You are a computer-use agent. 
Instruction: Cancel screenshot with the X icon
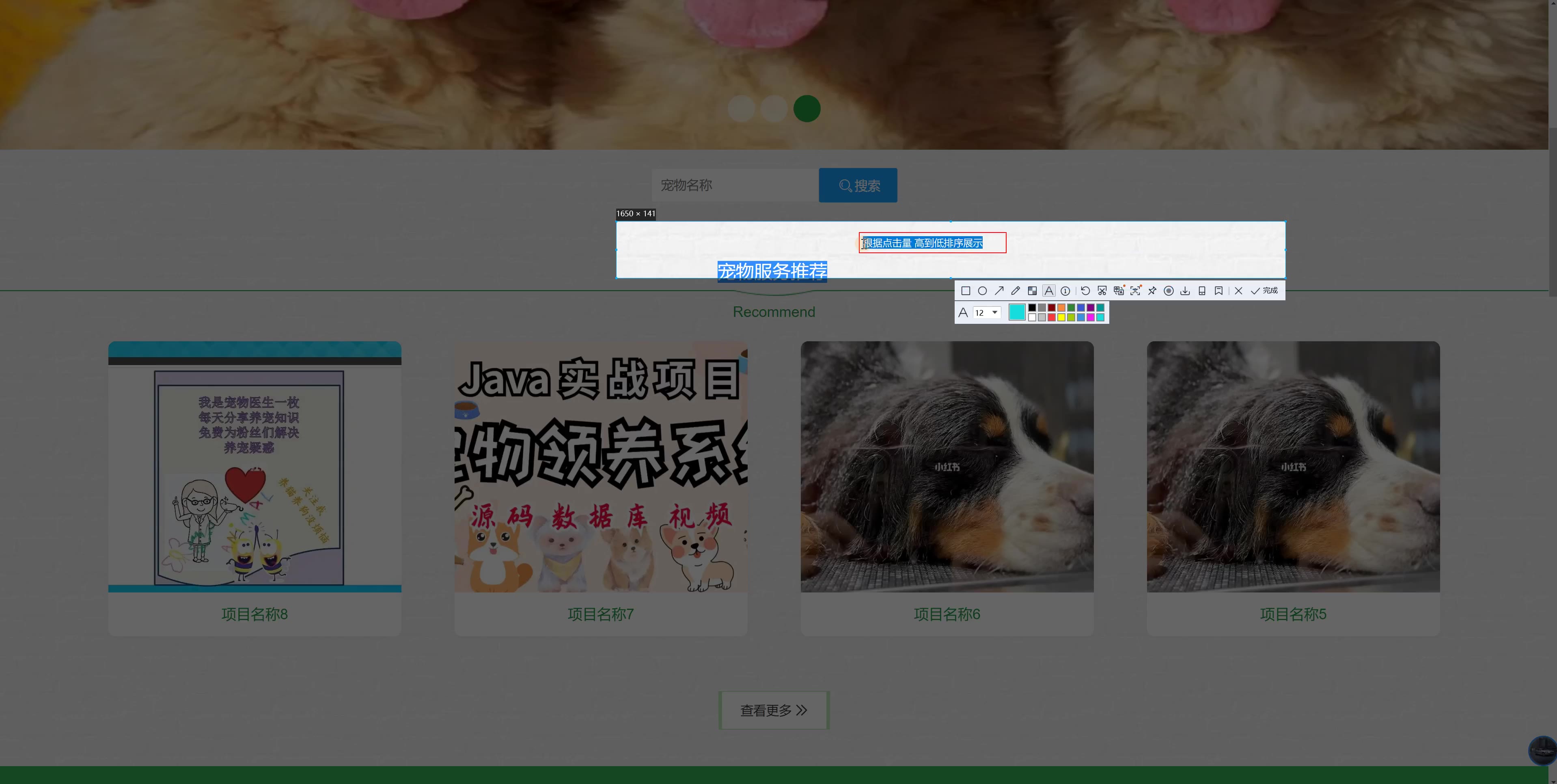click(x=1238, y=291)
